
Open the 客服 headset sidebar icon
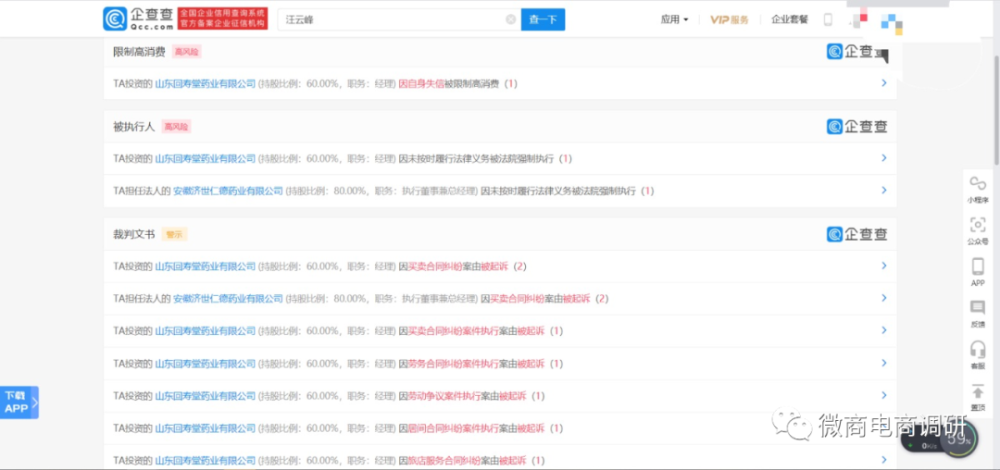978,355
